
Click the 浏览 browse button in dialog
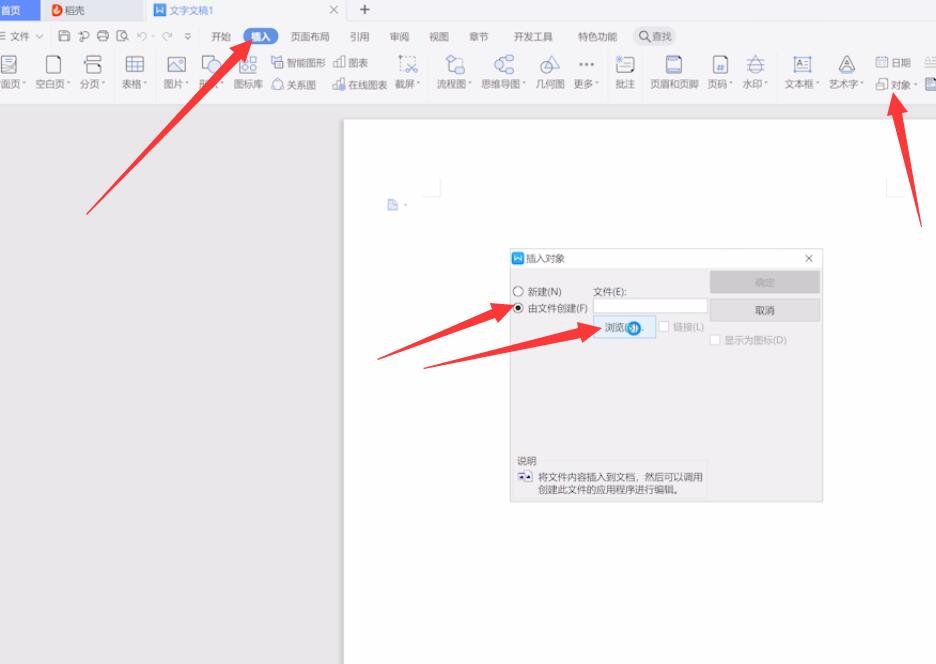point(624,327)
